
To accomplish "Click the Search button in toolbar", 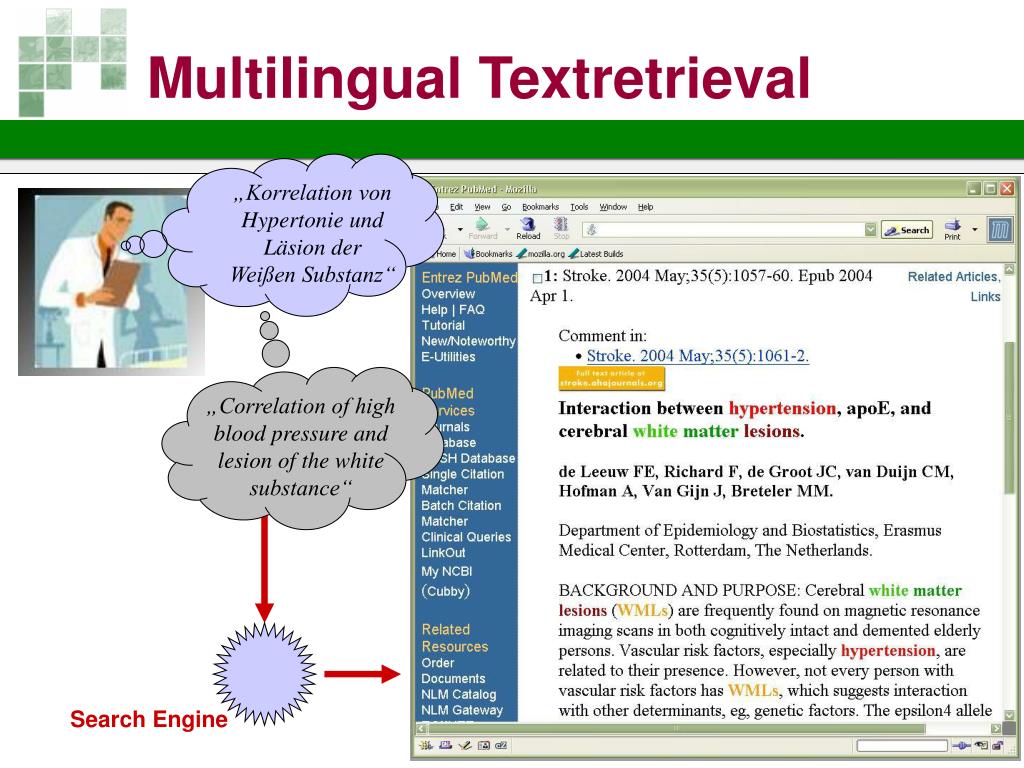I will (x=907, y=230).
